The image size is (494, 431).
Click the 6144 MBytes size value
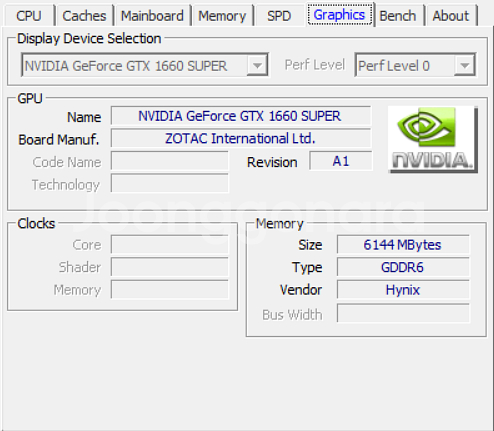pos(403,245)
